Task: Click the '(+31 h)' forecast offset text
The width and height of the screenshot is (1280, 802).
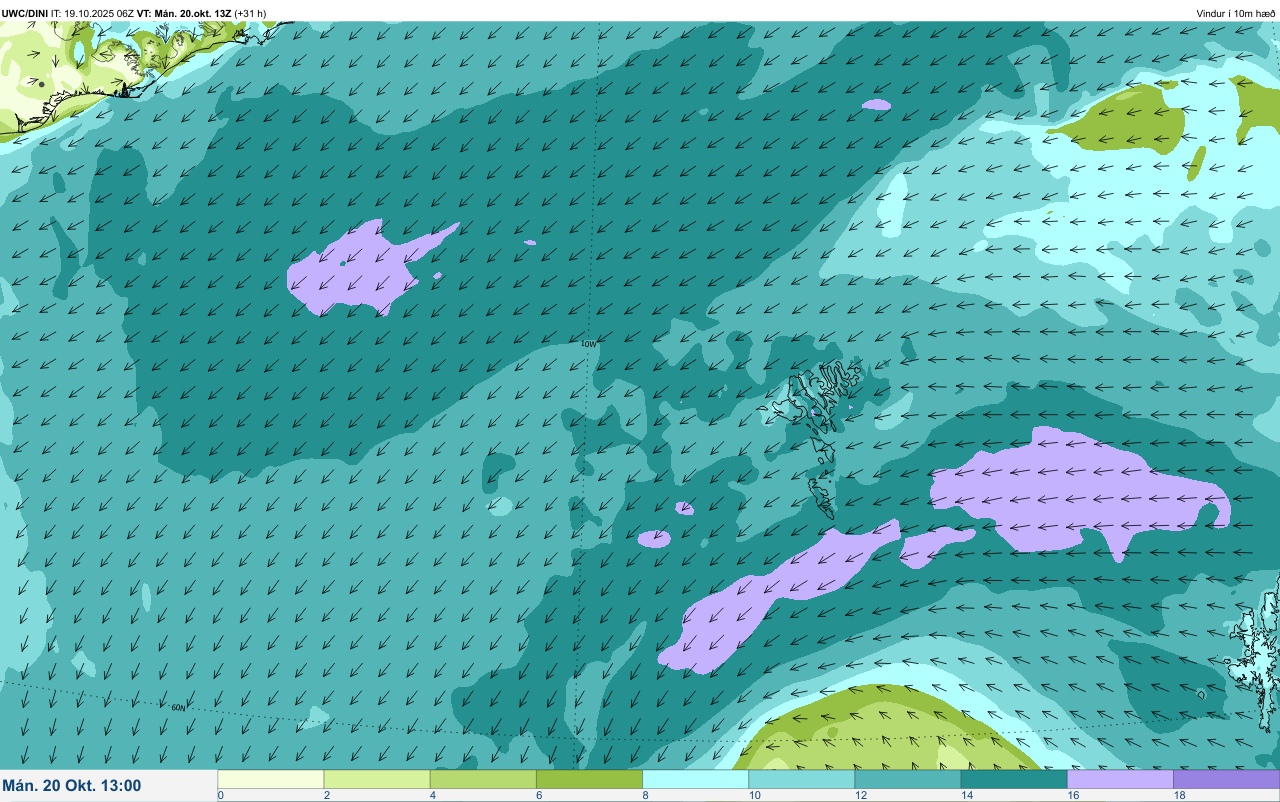Action: pyautogui.click(x=250, y=13)
